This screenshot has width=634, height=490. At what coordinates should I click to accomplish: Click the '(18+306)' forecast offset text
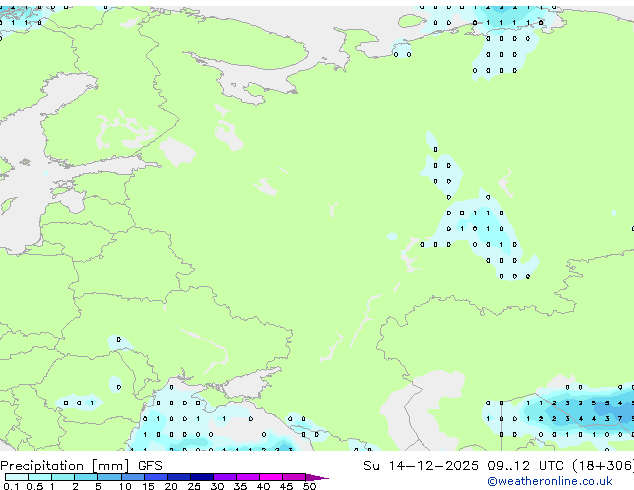[x=603, y=466]
